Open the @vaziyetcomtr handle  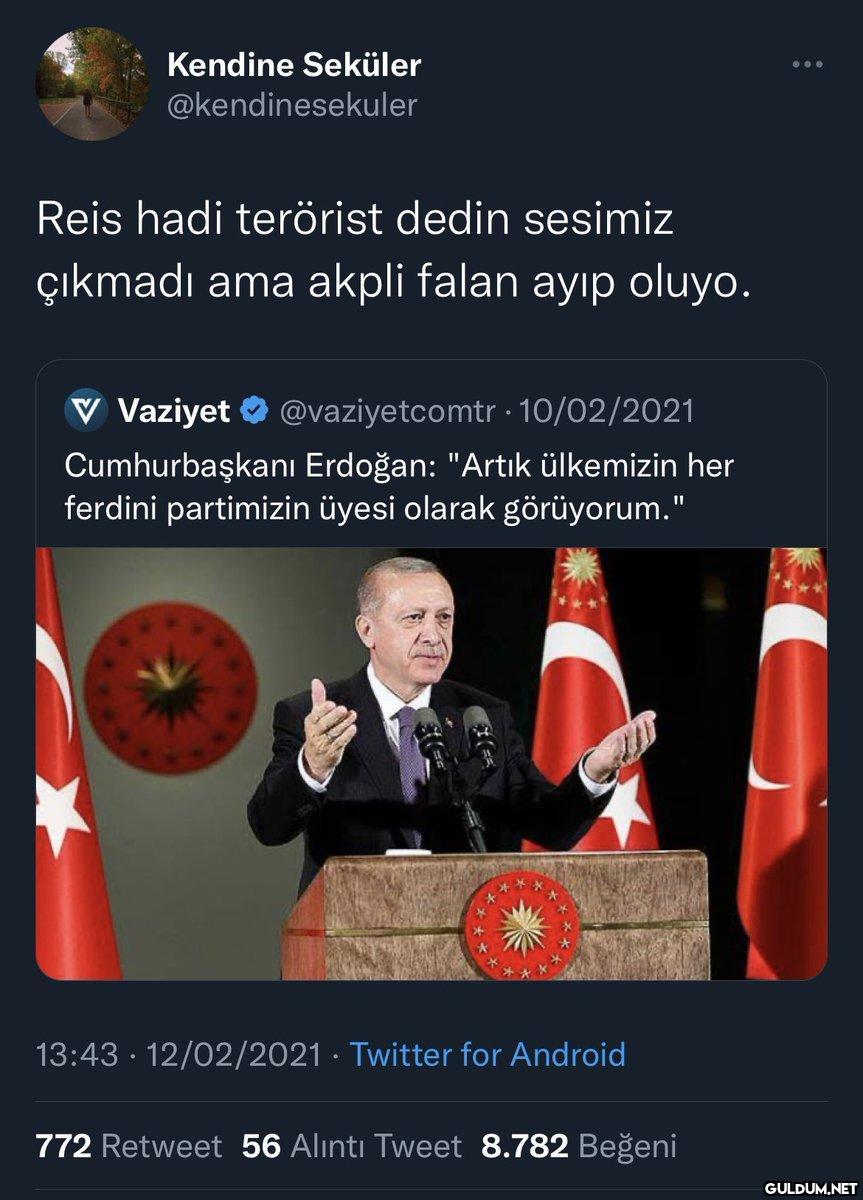pyautogui.click(x=386, y=411)
